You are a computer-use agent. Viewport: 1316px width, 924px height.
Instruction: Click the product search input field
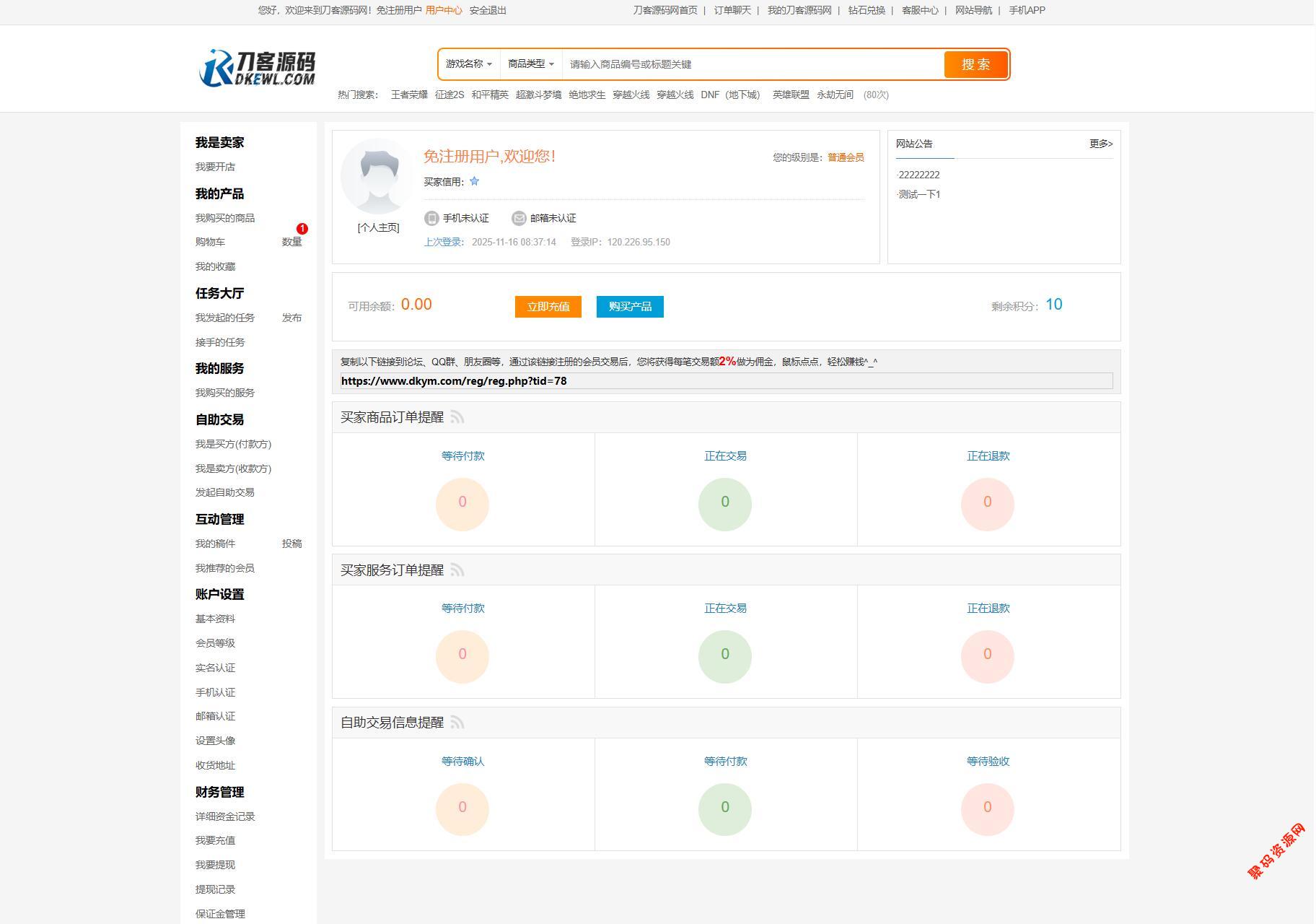click(750, 64)
